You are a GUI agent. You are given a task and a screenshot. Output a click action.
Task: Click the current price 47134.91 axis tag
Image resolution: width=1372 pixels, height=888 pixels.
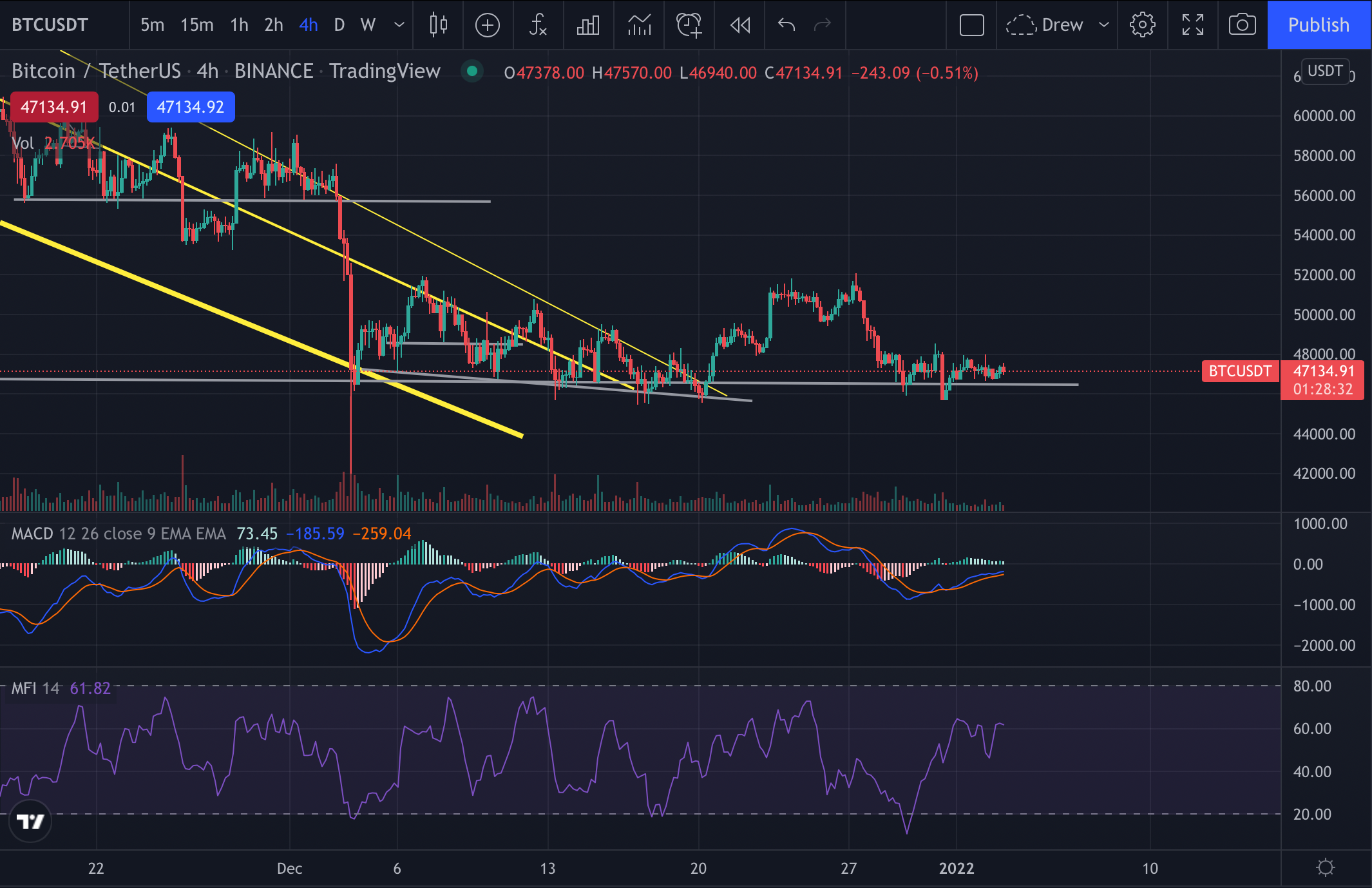[1322, 371]
